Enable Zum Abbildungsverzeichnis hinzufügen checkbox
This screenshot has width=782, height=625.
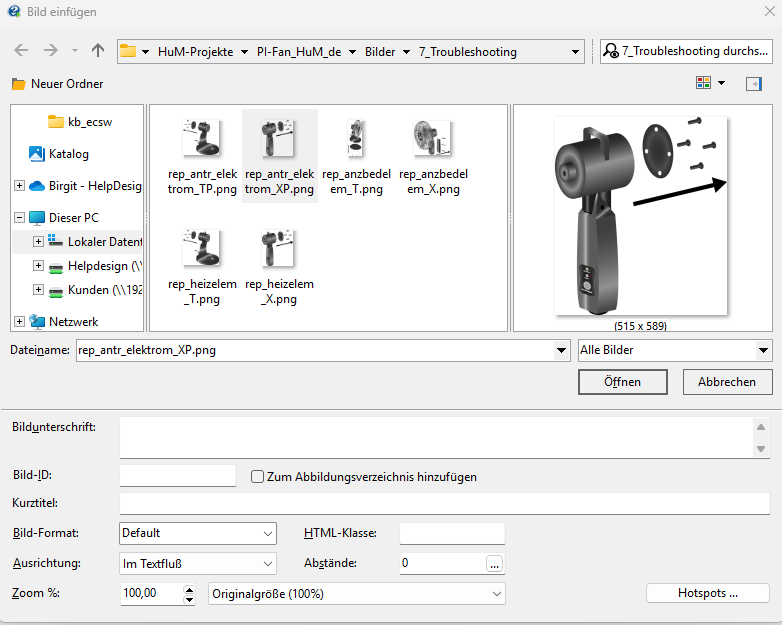(258, 477)
